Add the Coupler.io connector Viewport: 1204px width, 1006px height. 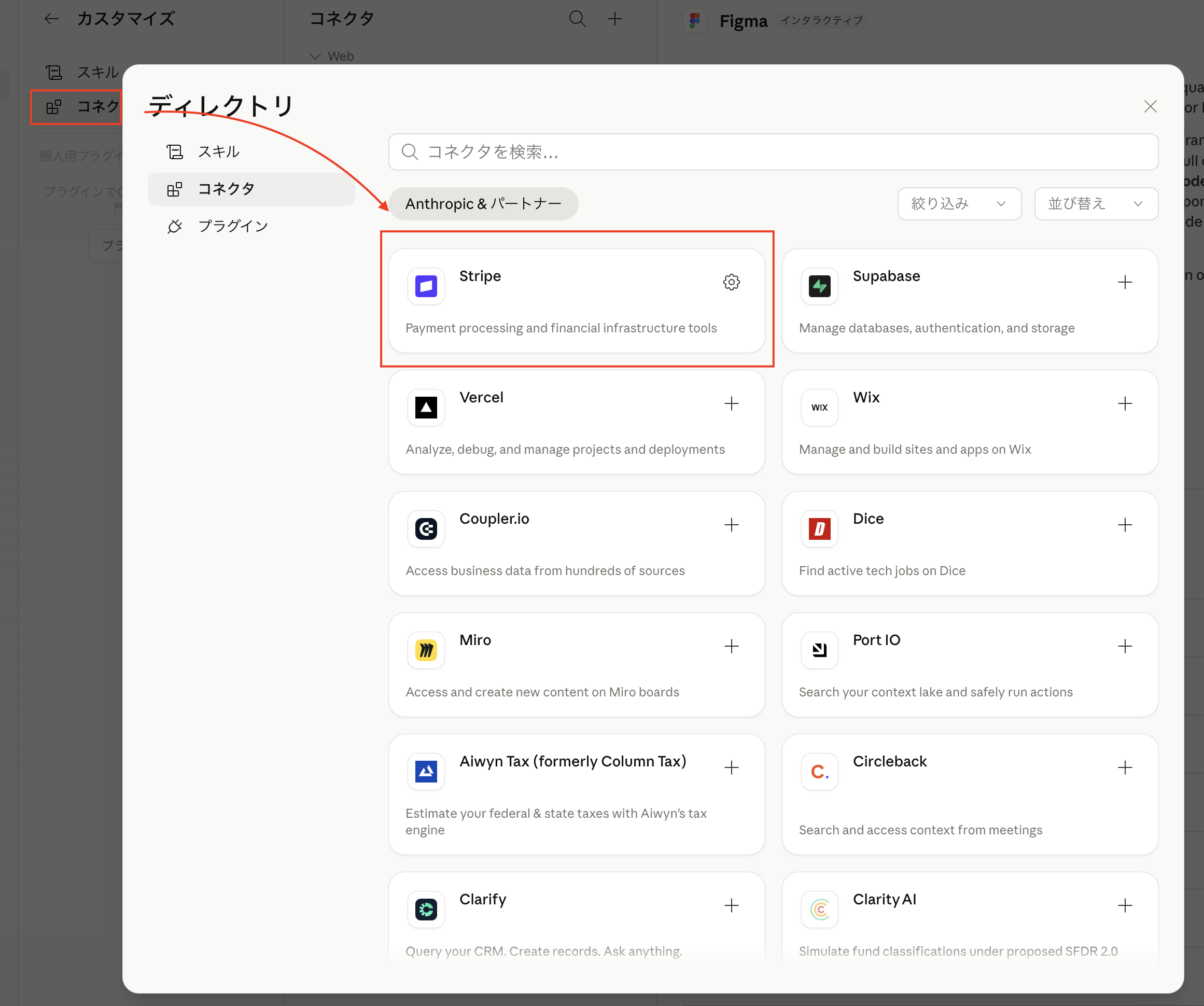(x=731, y=525)
